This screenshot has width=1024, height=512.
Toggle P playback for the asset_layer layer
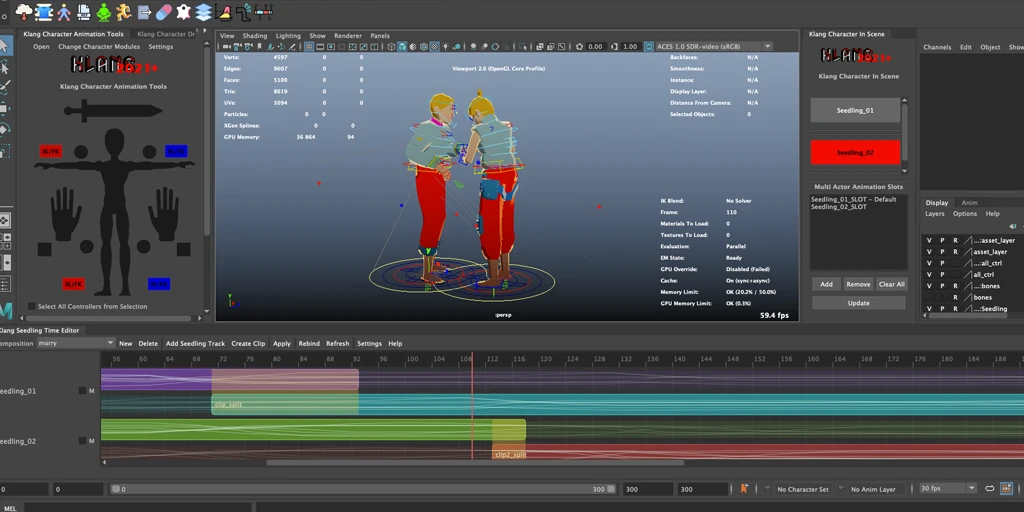click(x=942, y=251)
